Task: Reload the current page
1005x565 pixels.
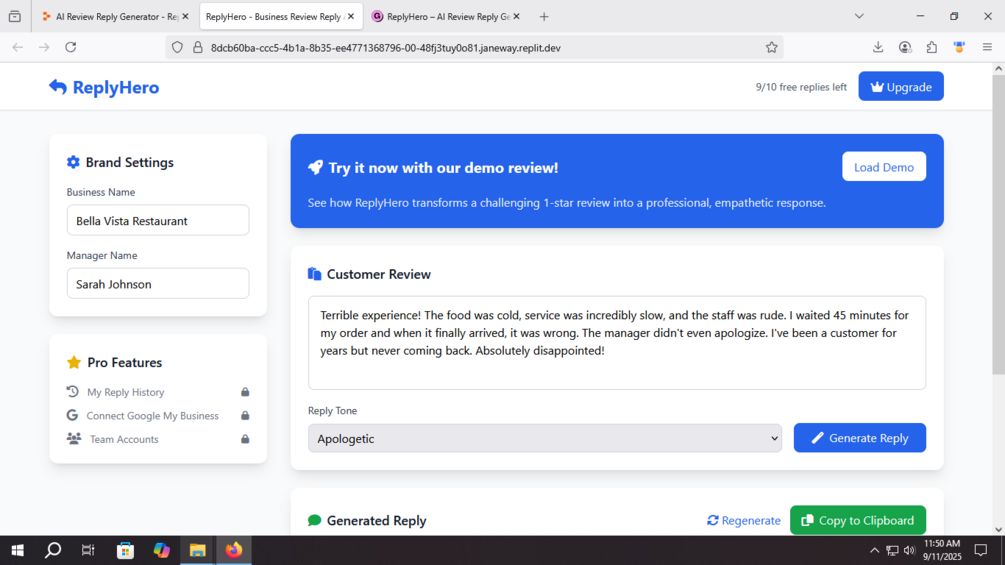Action: (71, 47)
